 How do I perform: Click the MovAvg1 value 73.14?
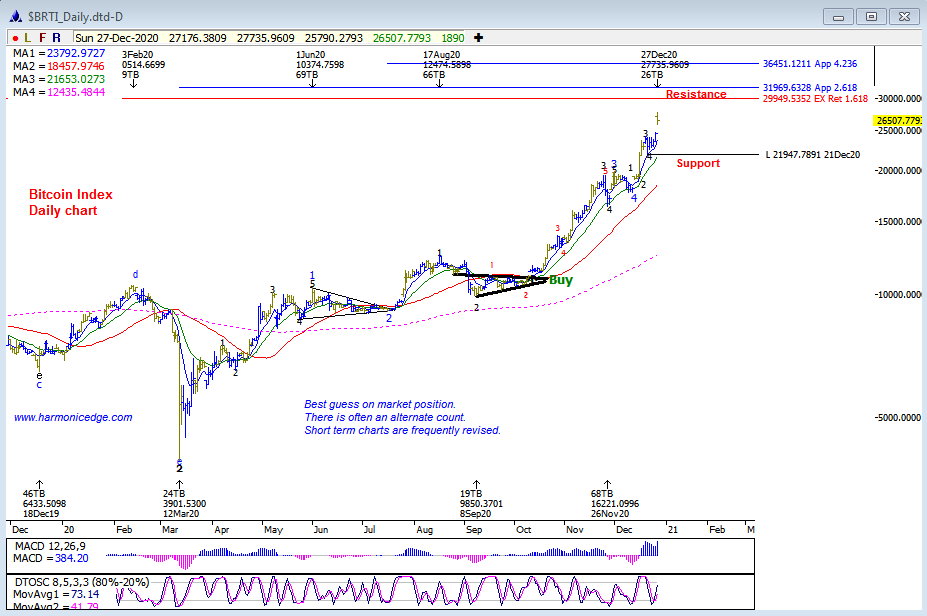pyautogui.click(x=85, y=595)
